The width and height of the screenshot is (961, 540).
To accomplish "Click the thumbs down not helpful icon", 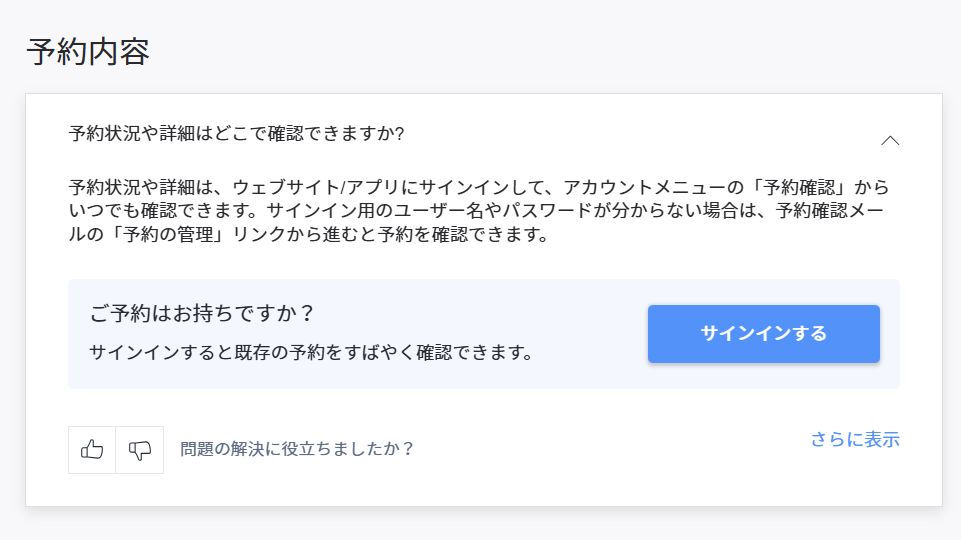I will (x=140, y=450).
